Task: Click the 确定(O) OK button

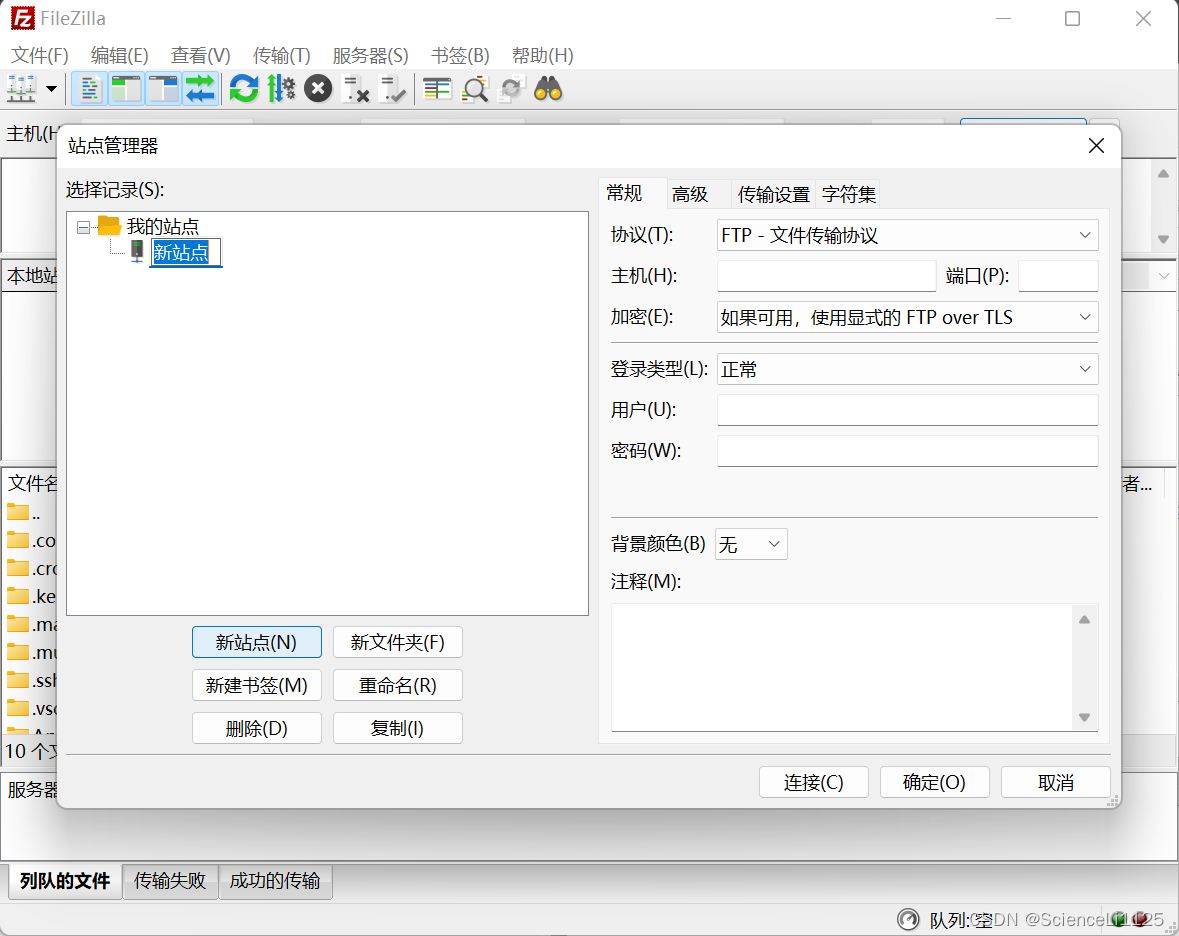Action: coord(934,783)
